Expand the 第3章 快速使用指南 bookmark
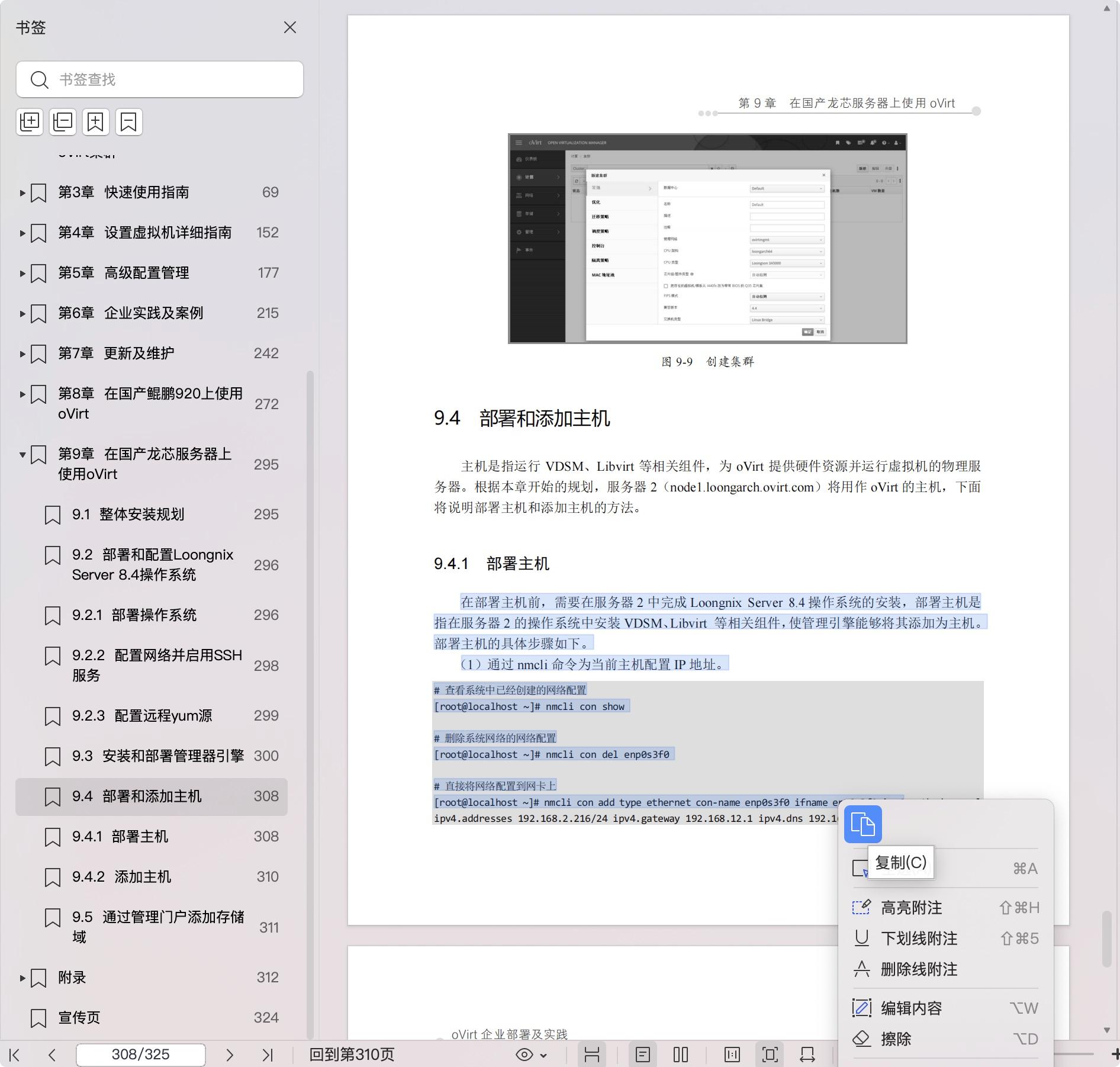Image resolution: width=1120 pixels, height=1067 pixels. click(22, 192)
